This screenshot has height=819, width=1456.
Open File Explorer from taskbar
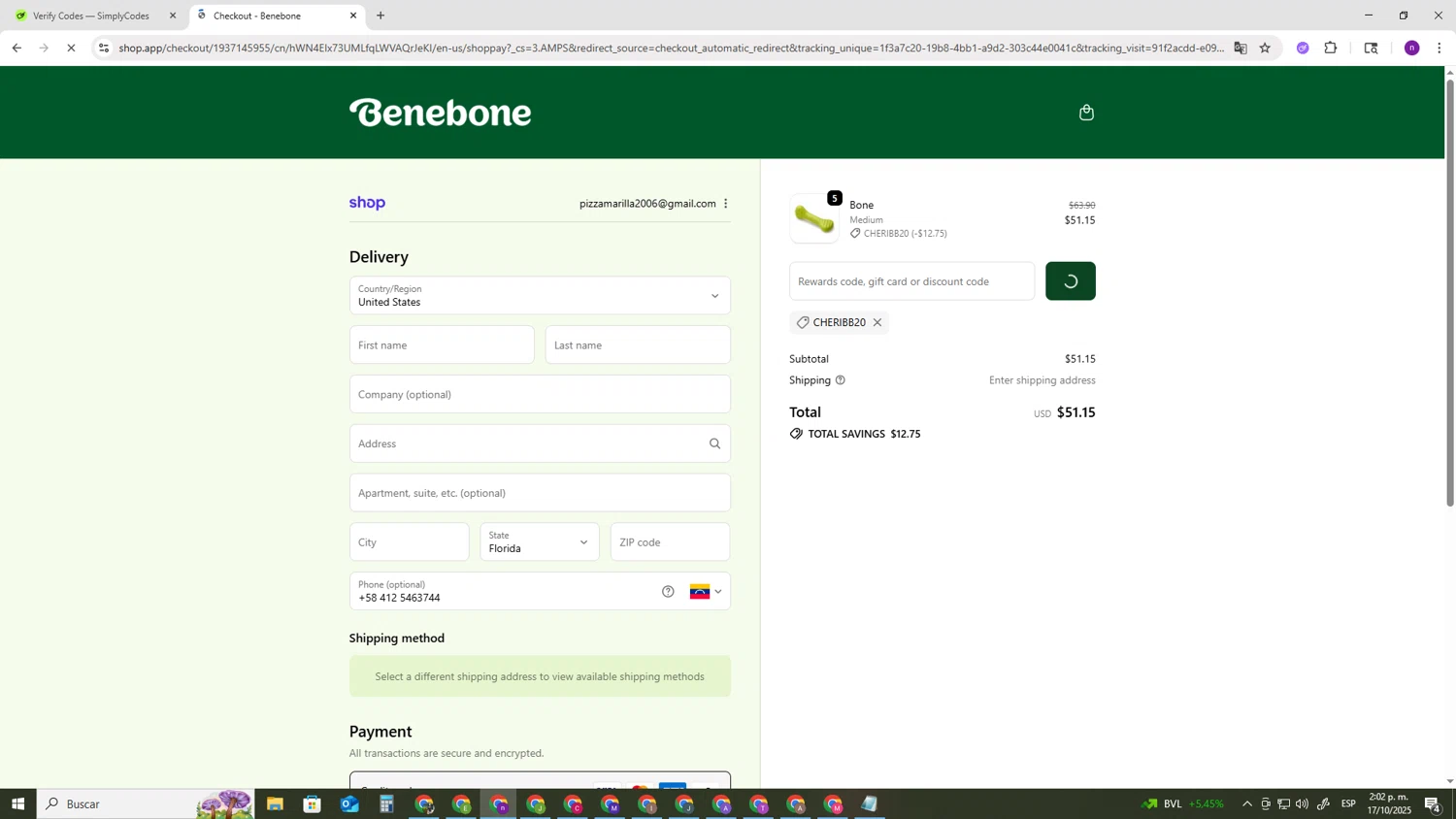pyautogui.click(x=275, y=804)
